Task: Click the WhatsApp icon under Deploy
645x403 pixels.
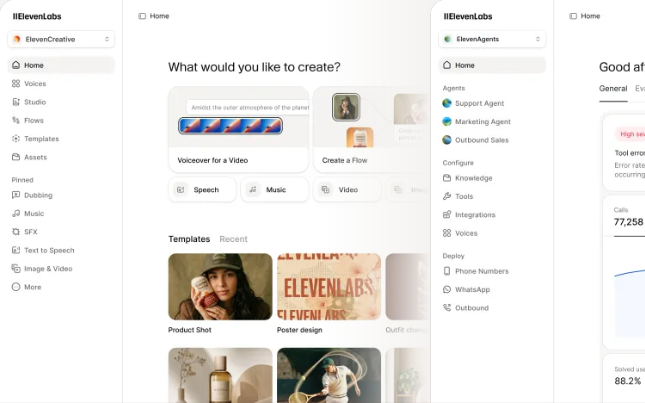Action: tap(447, 290)
